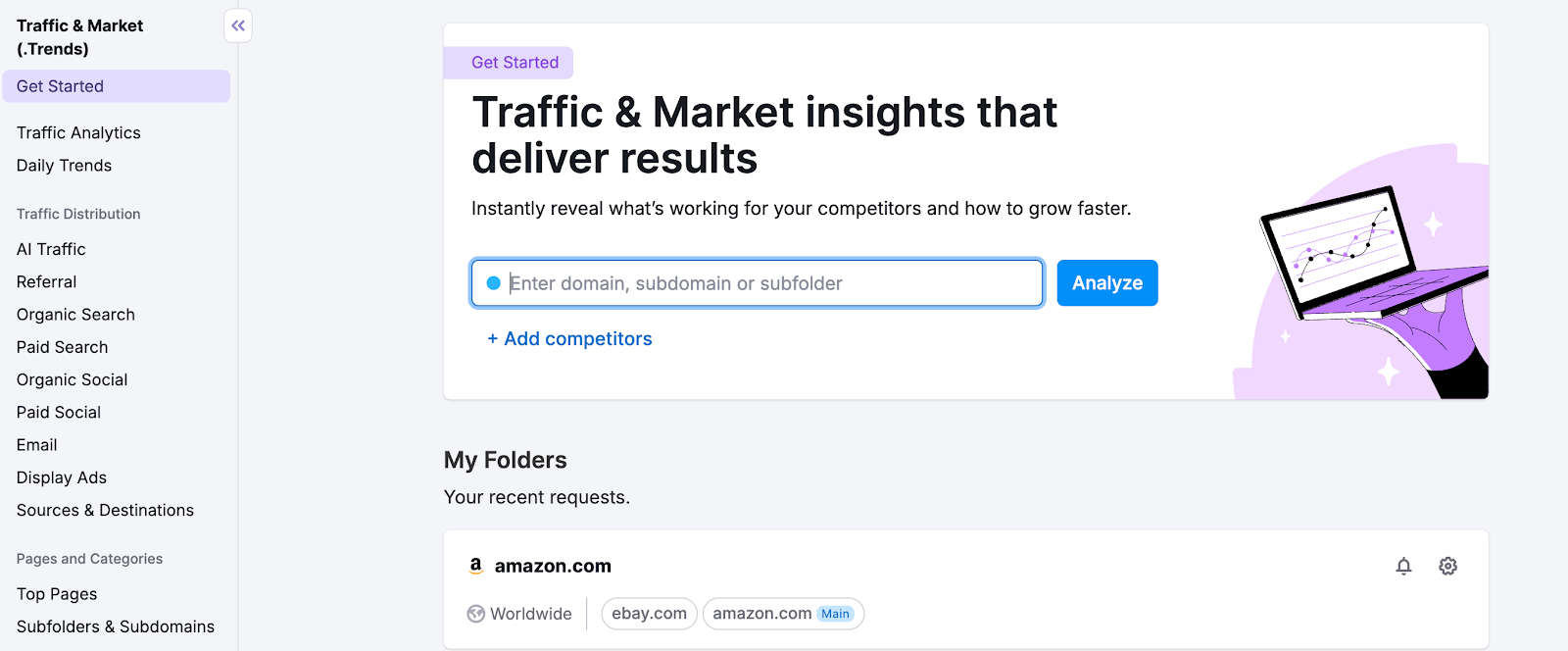This screenshot has width=1568, height=651.
Task: Open the Get Started page
Action: 59,86
